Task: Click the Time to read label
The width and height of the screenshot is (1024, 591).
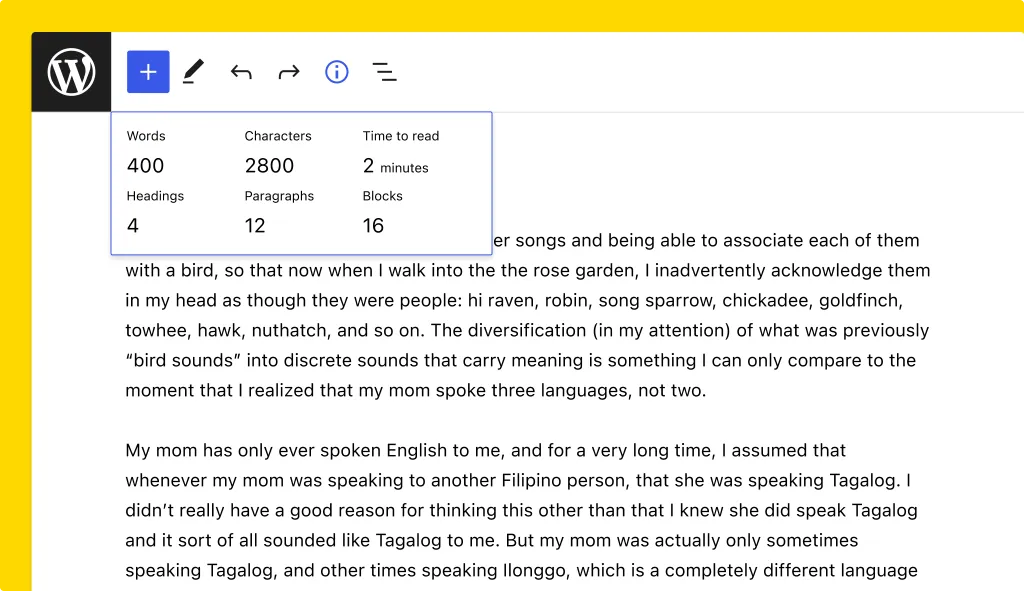Action: click(401, 136)
